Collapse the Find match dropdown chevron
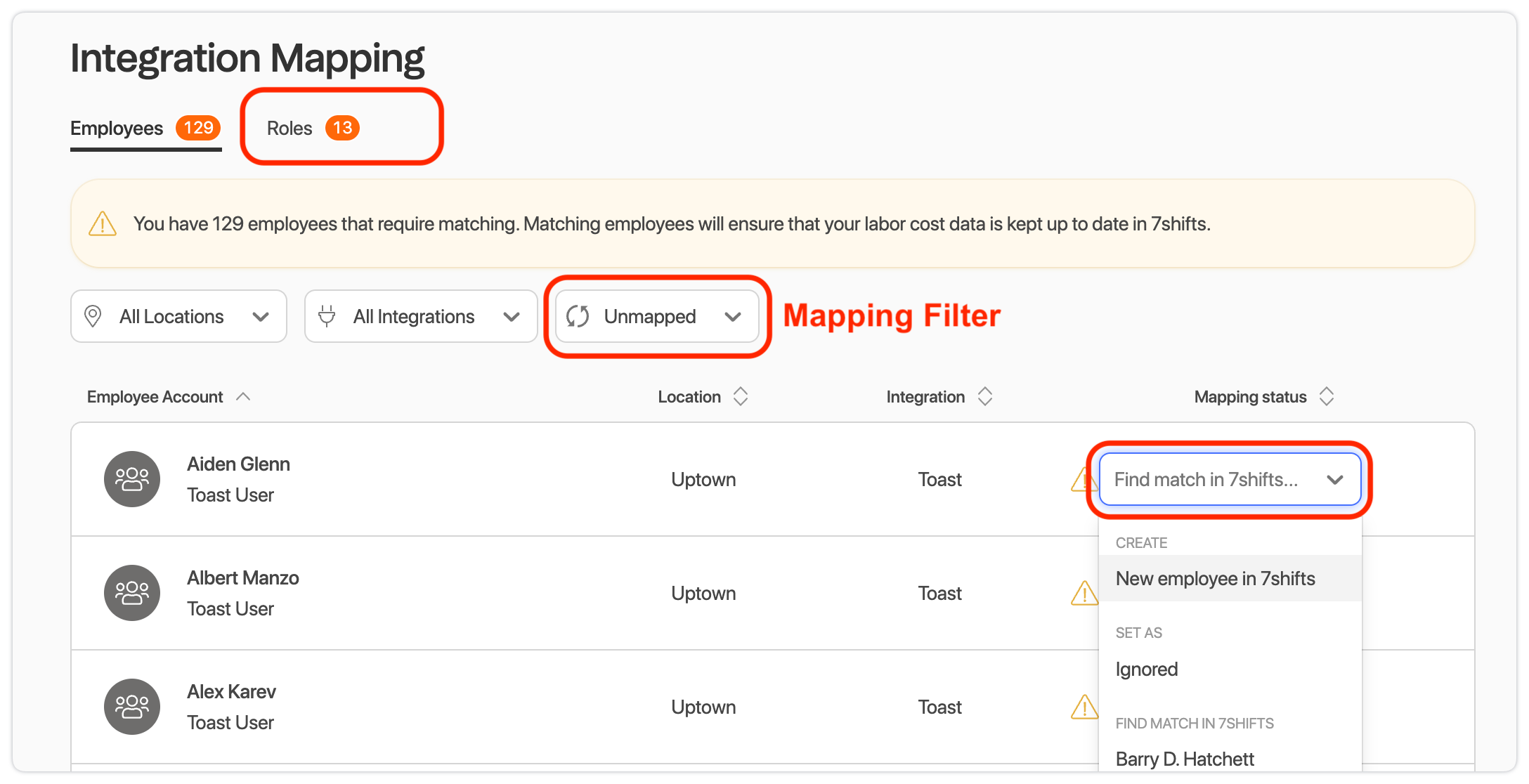Image resolution: width=1529 pixels, height=784 pixels. 1335,480
